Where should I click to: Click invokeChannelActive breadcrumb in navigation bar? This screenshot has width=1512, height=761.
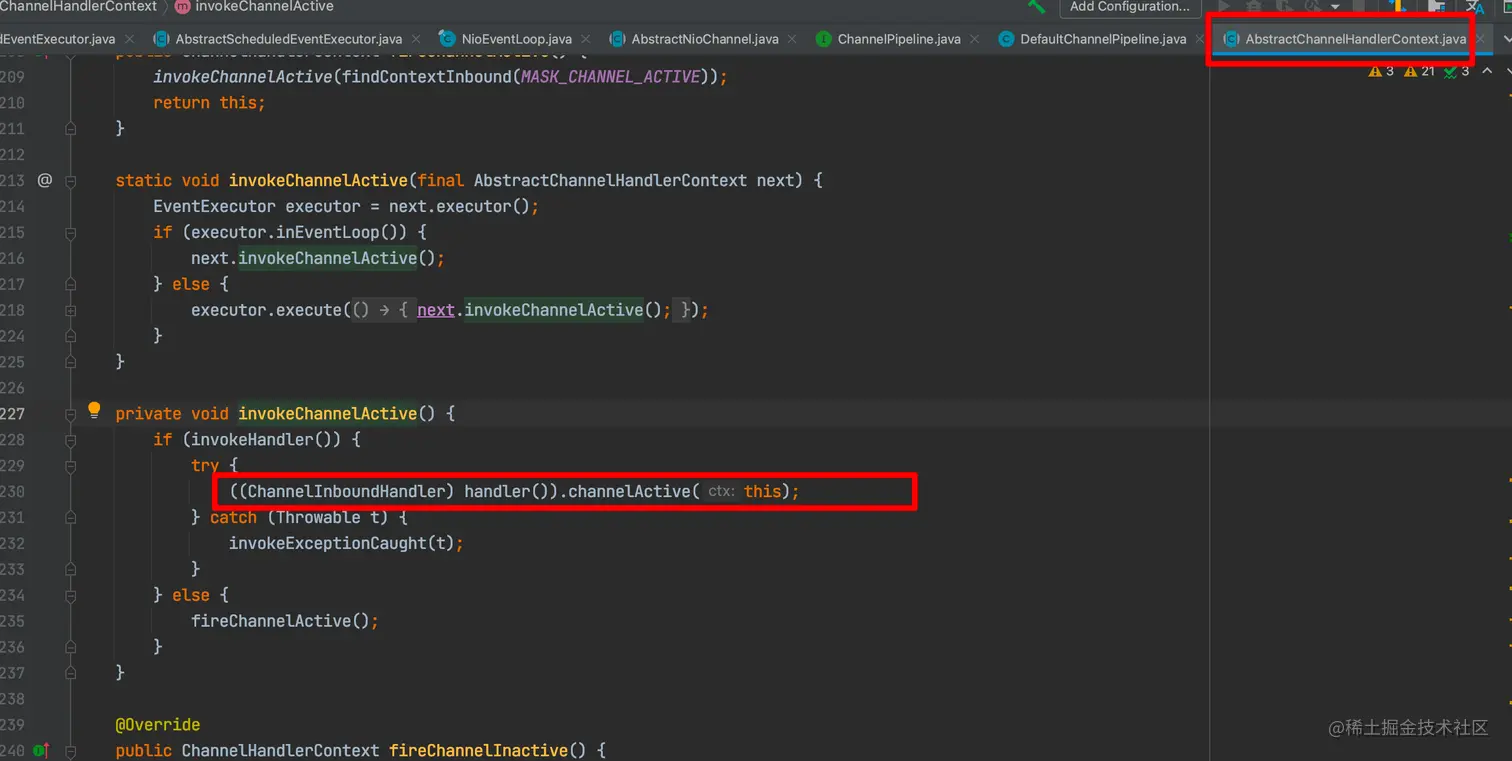(264, 6)
